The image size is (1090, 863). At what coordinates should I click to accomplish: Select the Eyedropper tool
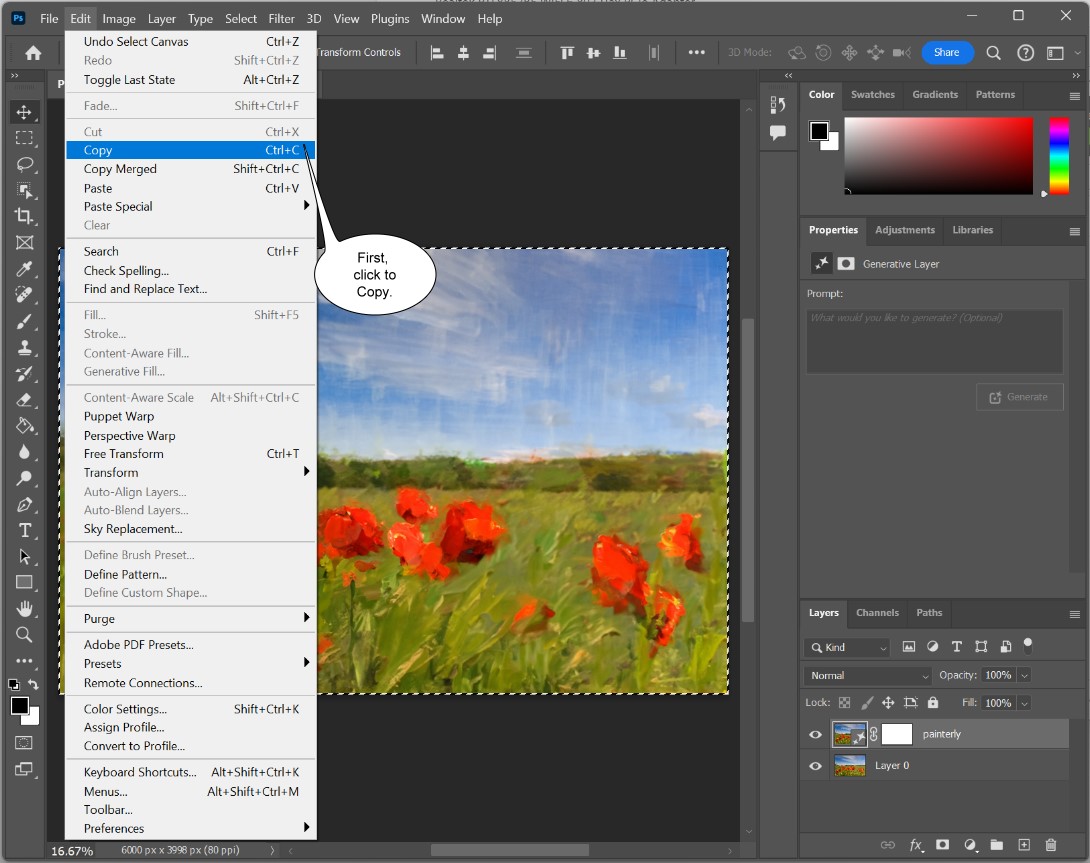[25, 269]
